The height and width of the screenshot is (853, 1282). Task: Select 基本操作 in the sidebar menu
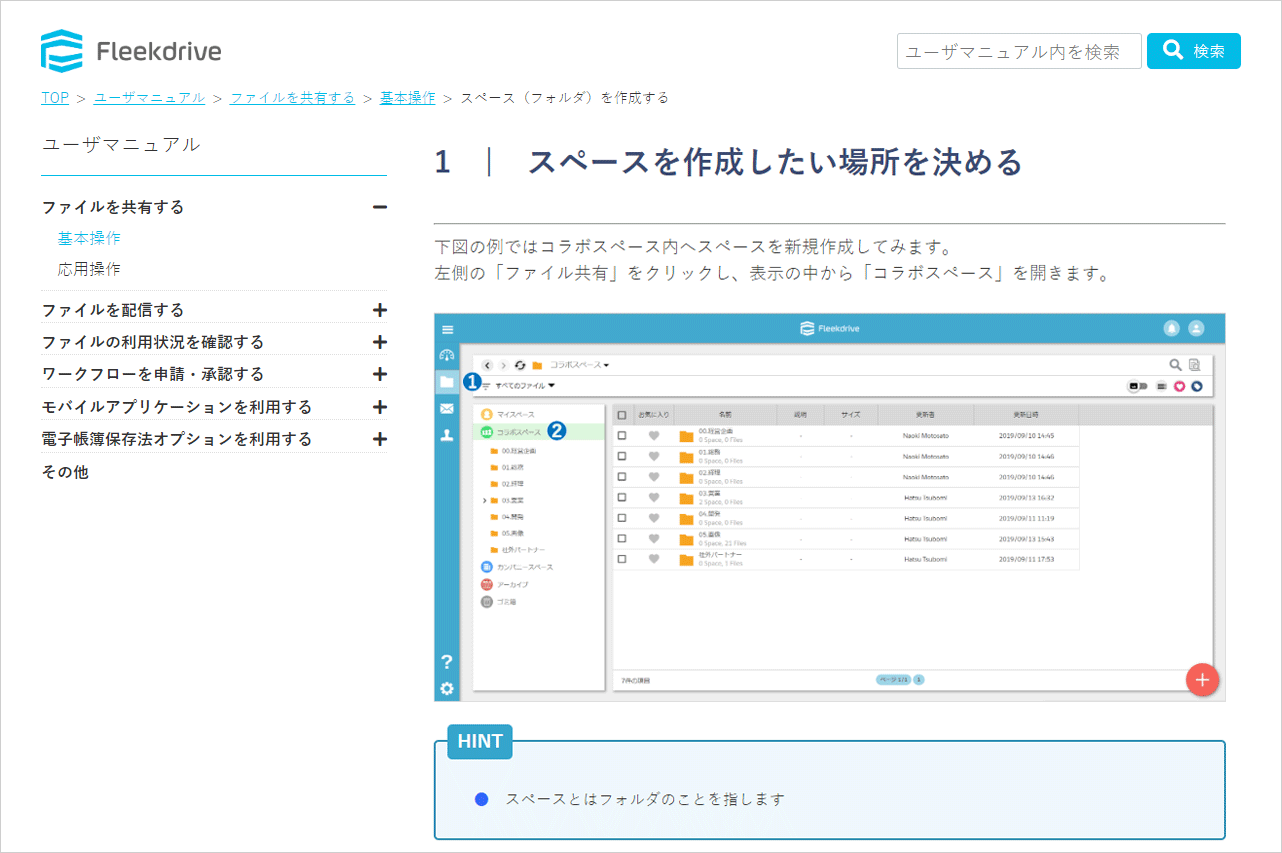pos(89,238)
